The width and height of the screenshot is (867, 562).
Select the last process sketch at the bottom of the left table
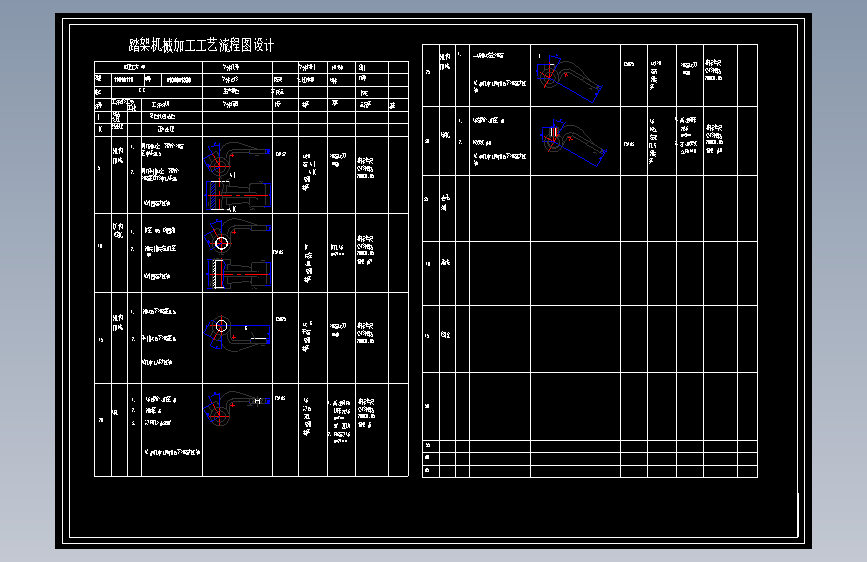238,408
